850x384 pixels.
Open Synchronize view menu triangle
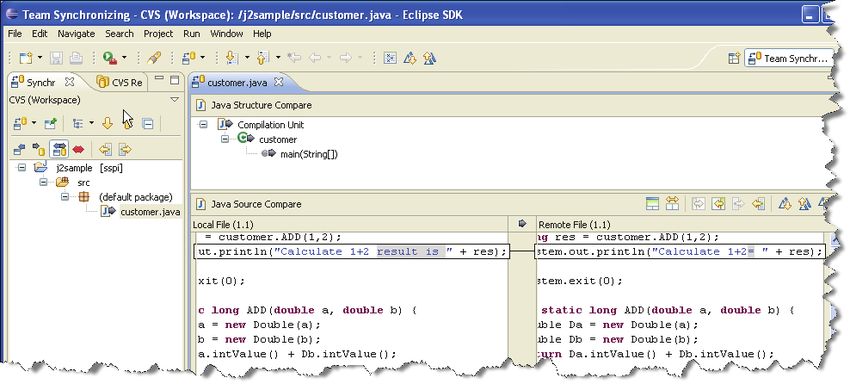coord(175,100)
